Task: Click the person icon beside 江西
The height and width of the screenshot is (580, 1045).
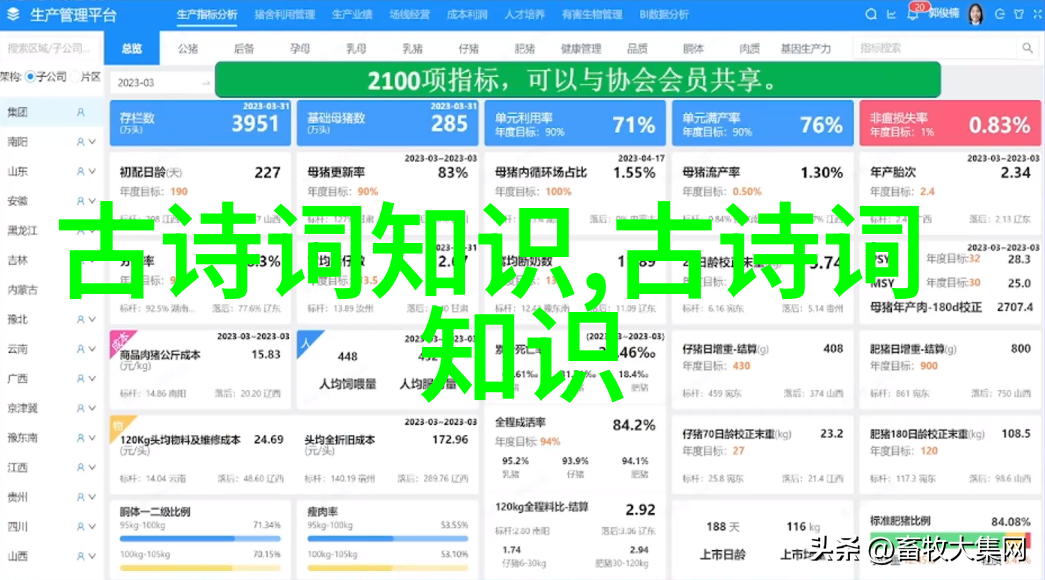Action: pyautogui.click(x=81, y=467)
